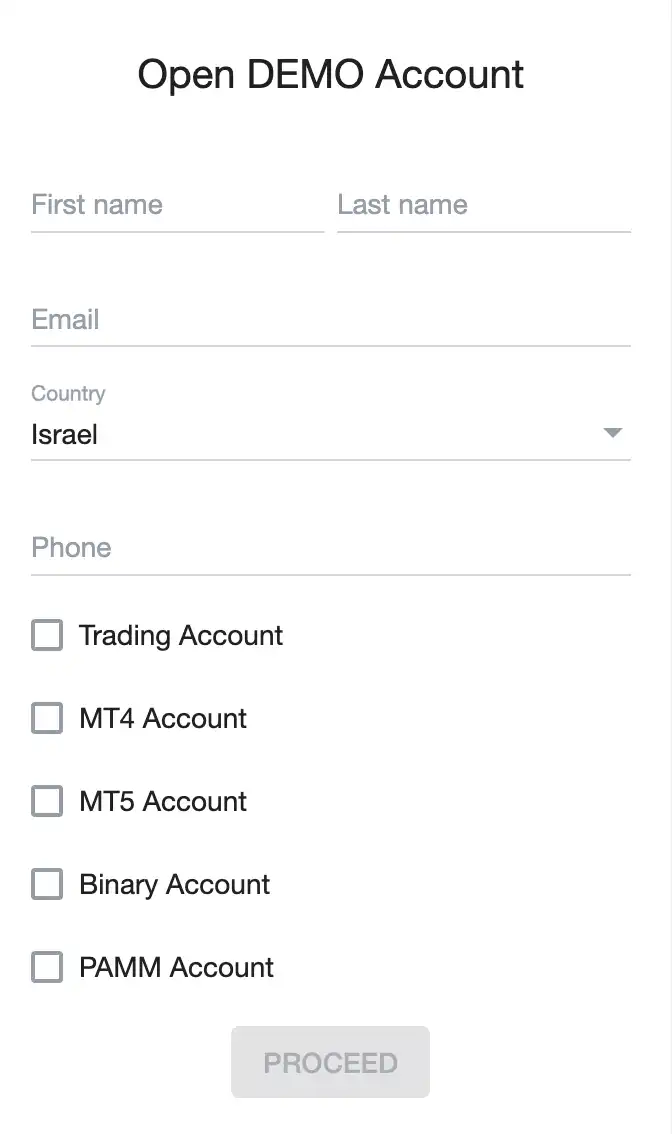672x1134 pixels.
Task: Click the 'PAMM Account' label text
Action: (x=176, y=968)
